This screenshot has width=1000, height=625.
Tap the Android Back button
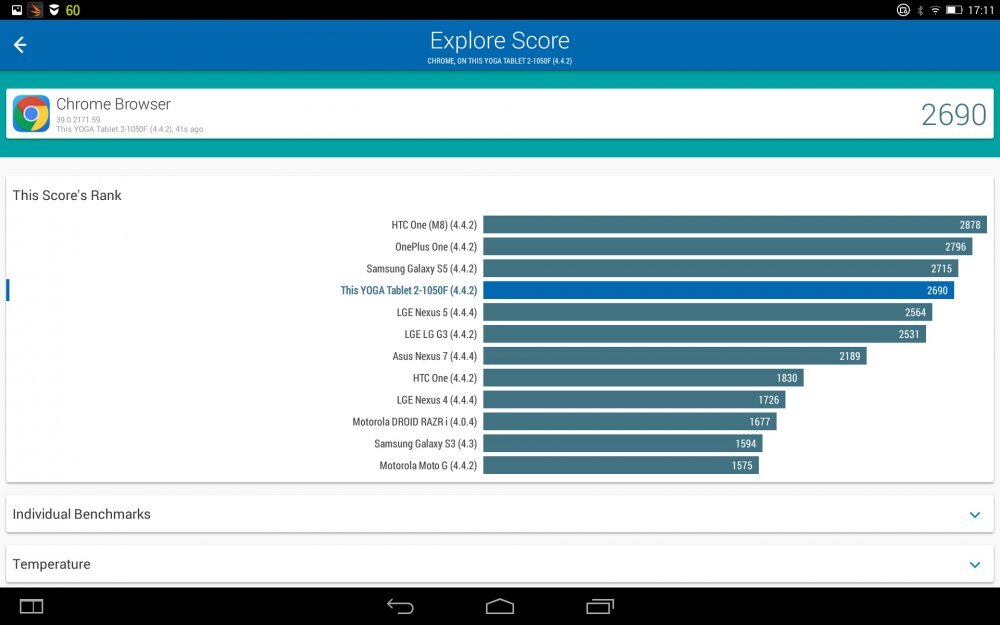tap(399, 606)
